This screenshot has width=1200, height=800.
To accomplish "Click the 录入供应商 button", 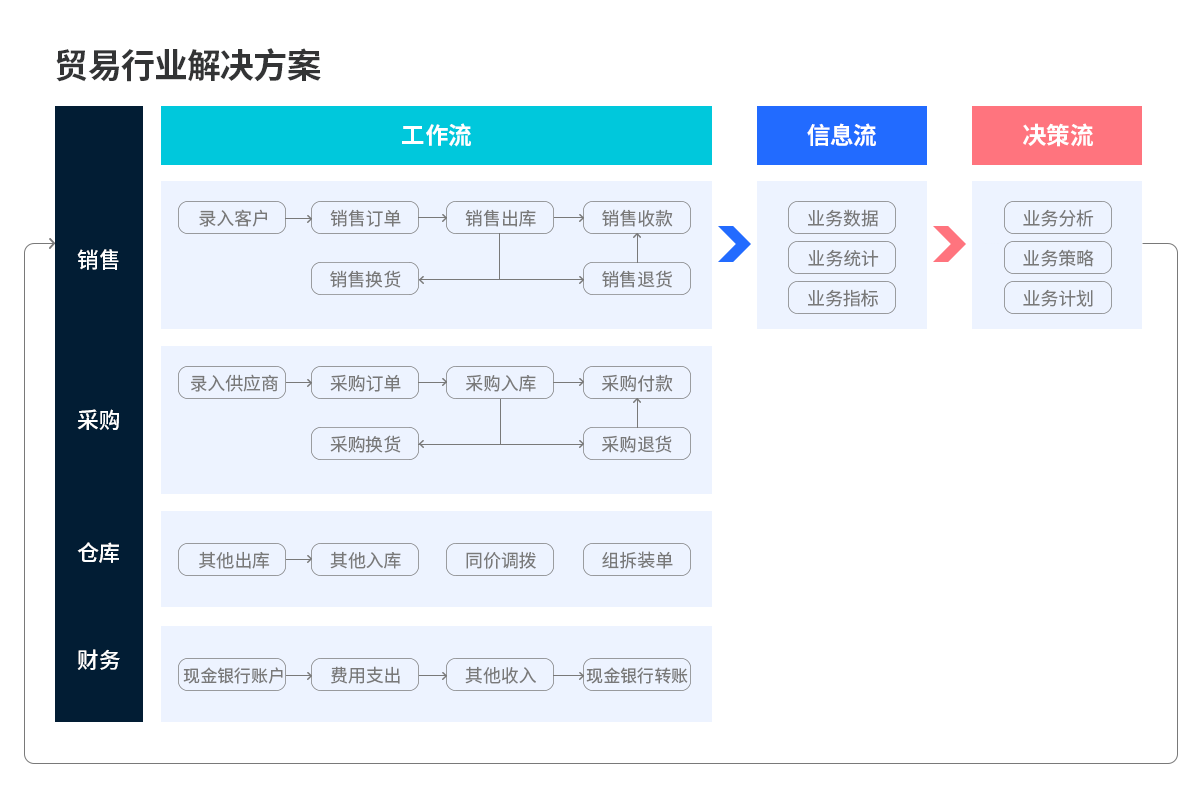I will (232, 383).
